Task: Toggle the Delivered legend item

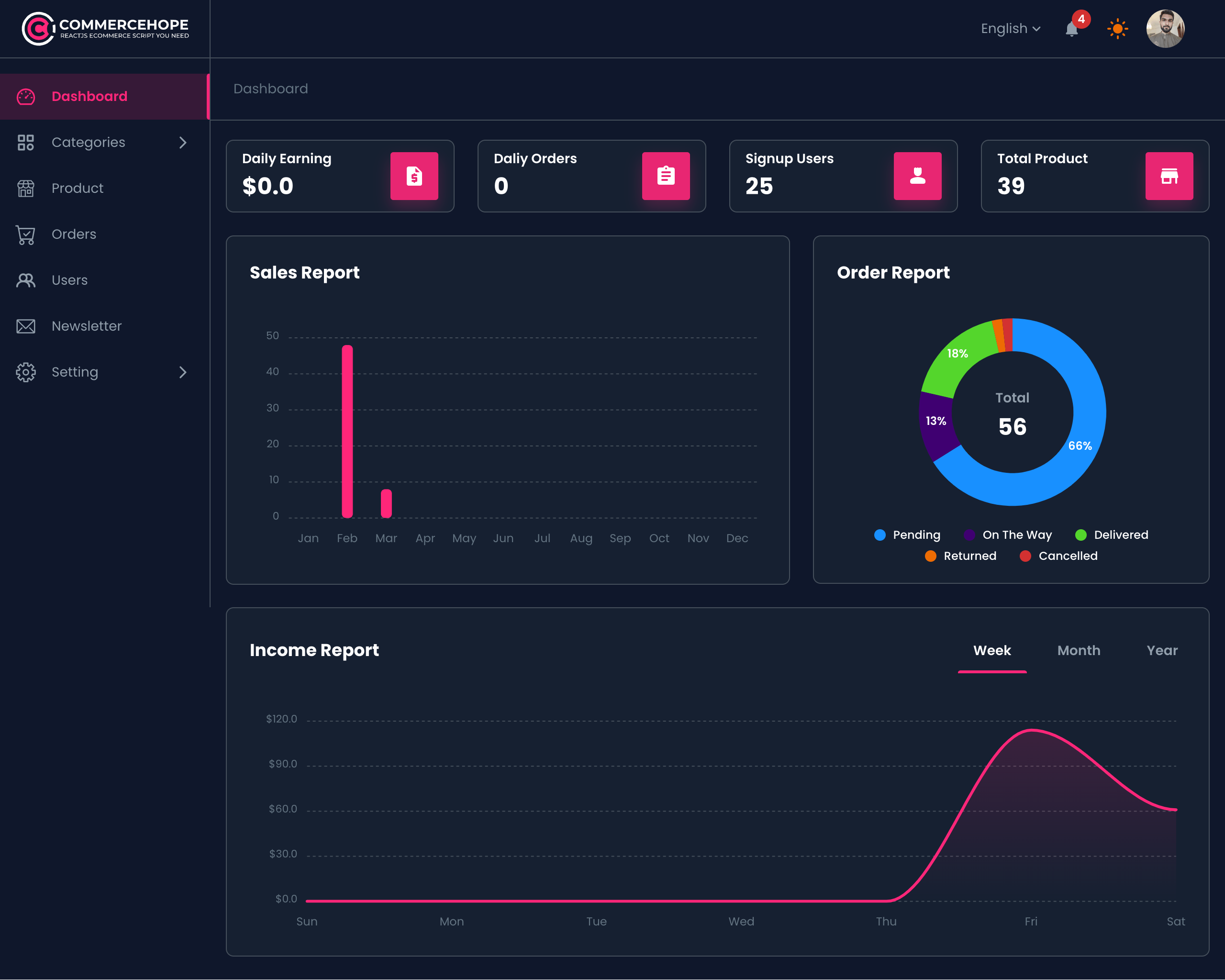Action: (x=1111, y=535)
